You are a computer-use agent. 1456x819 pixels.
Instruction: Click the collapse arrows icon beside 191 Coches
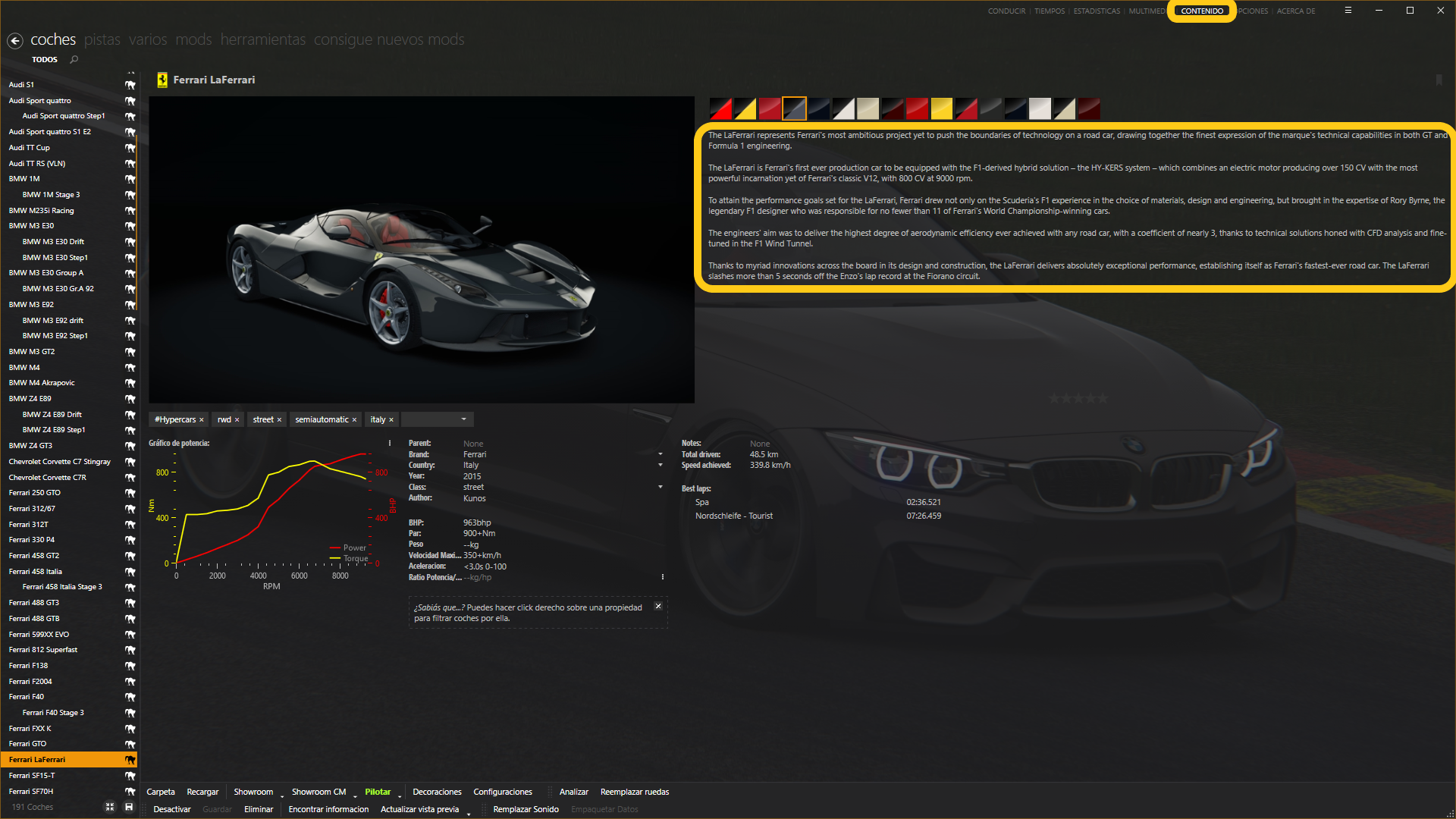[110, 807]
